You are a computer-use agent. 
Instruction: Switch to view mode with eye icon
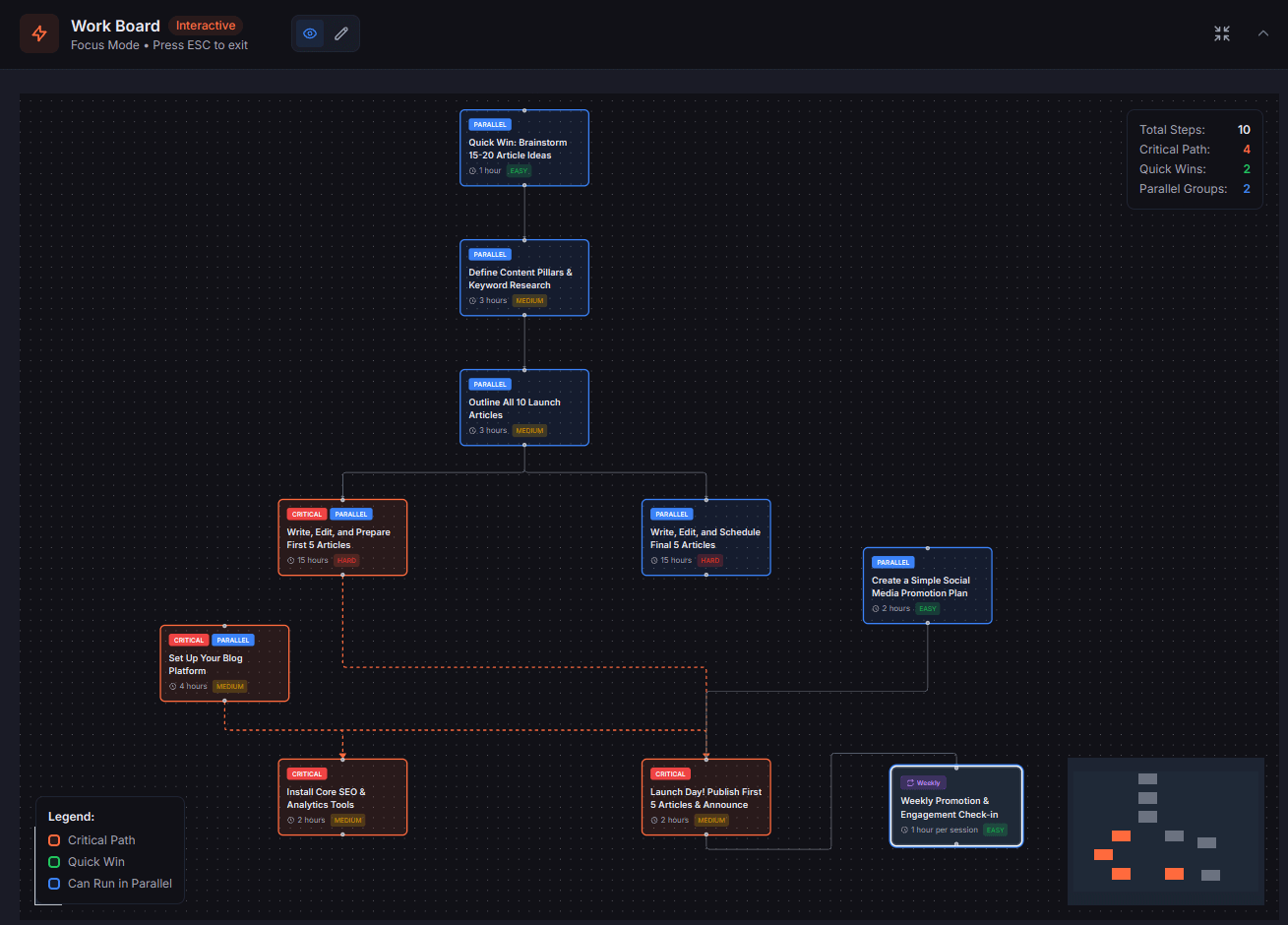point(310,33)
